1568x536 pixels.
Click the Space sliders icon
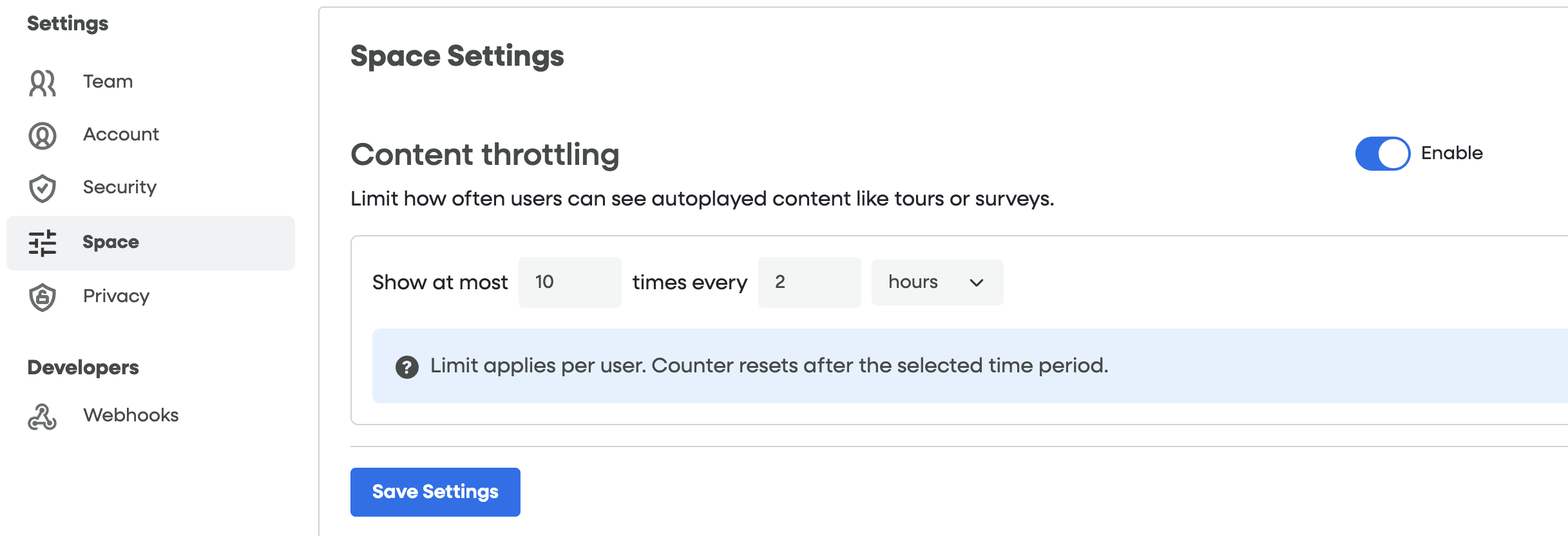pos(43,243)
